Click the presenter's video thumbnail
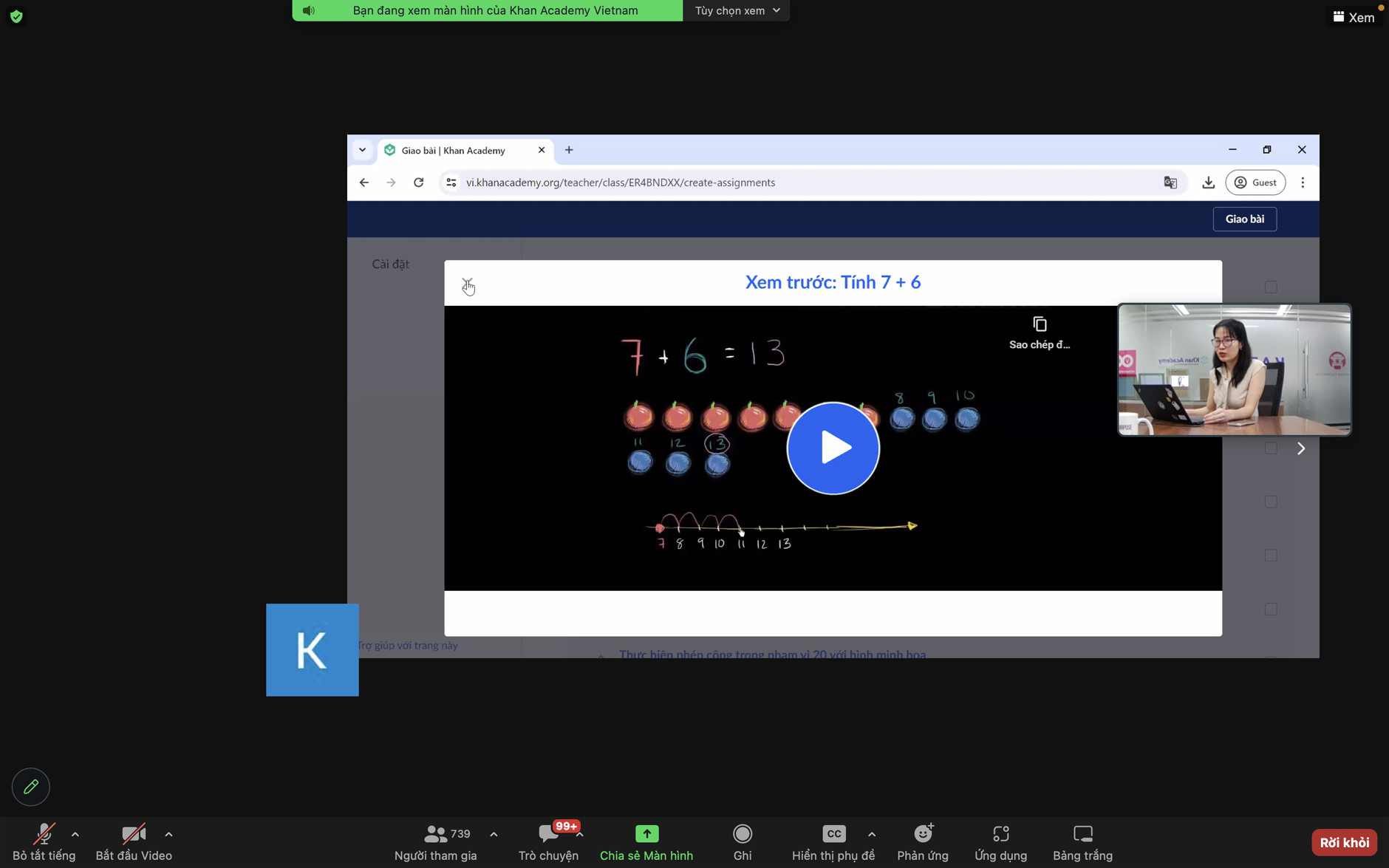Viewport: 1389px width, 868px height. pyautogui.click(x=1234, y=369)
